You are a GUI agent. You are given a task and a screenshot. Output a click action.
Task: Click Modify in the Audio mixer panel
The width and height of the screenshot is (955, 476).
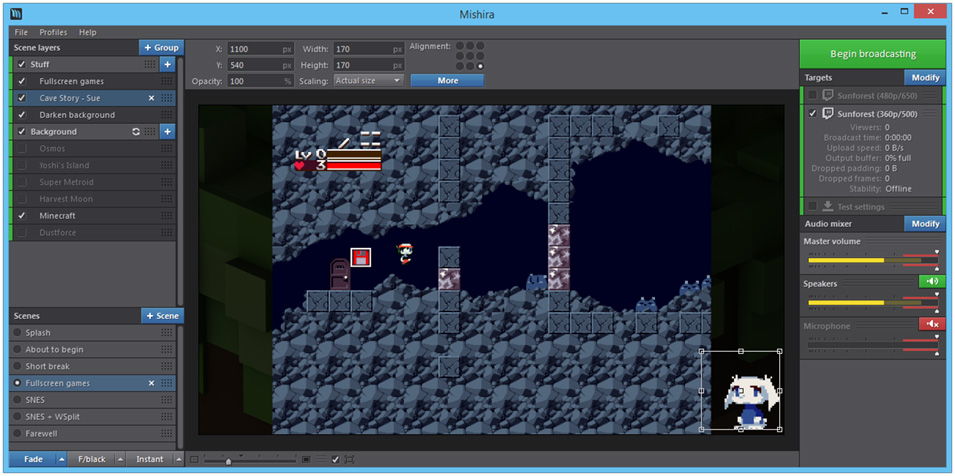click(925, 224)
